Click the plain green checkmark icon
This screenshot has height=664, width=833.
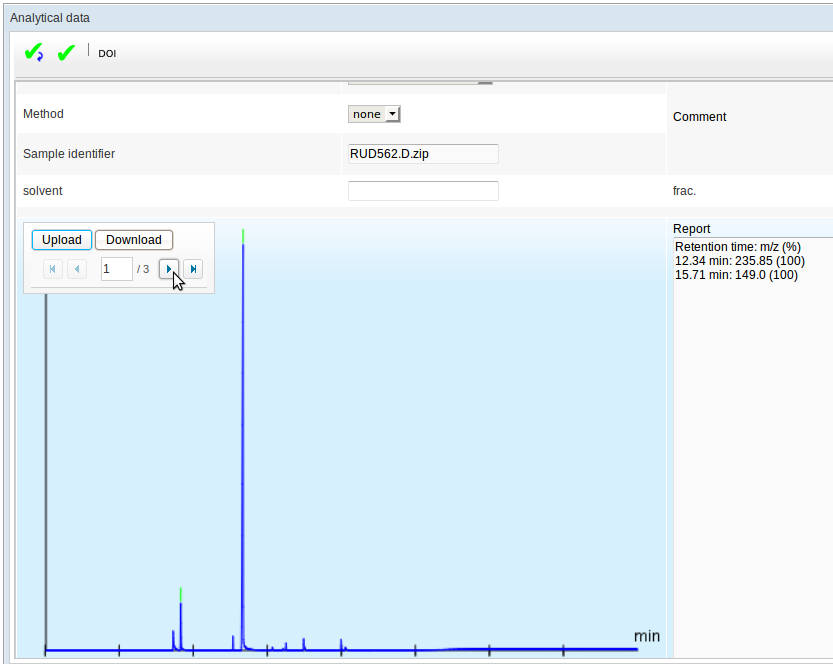[x=66, y=53]
